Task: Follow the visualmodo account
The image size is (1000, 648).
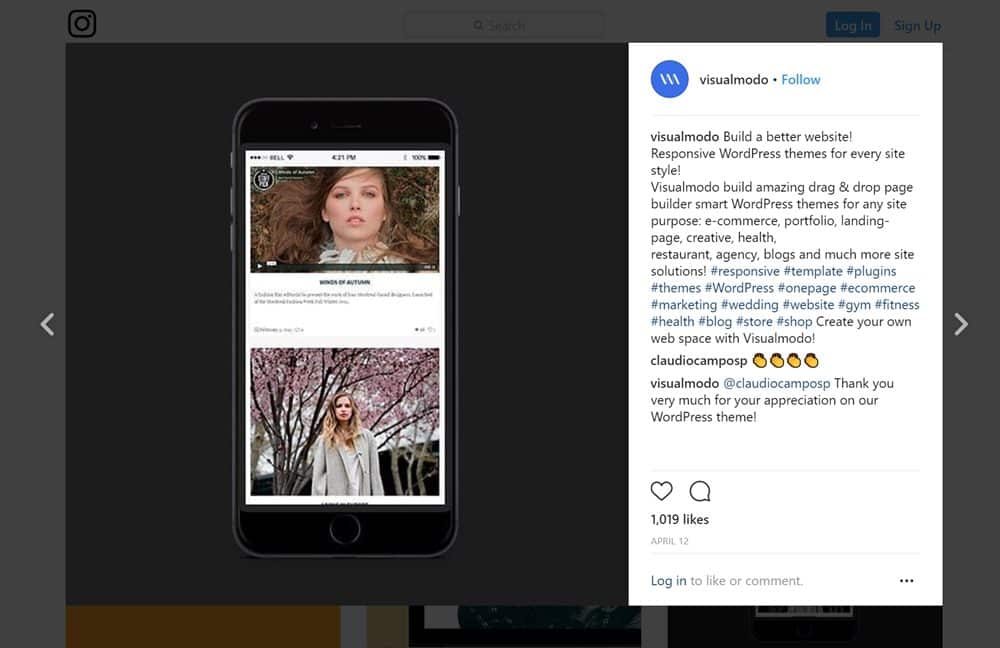Action: point(801,80)
